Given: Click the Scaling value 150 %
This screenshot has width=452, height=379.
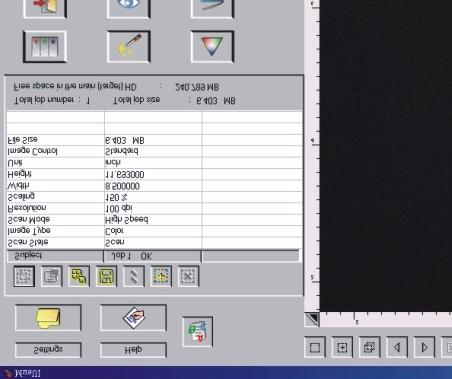Looking at the screenshot, I should point(116,197).
